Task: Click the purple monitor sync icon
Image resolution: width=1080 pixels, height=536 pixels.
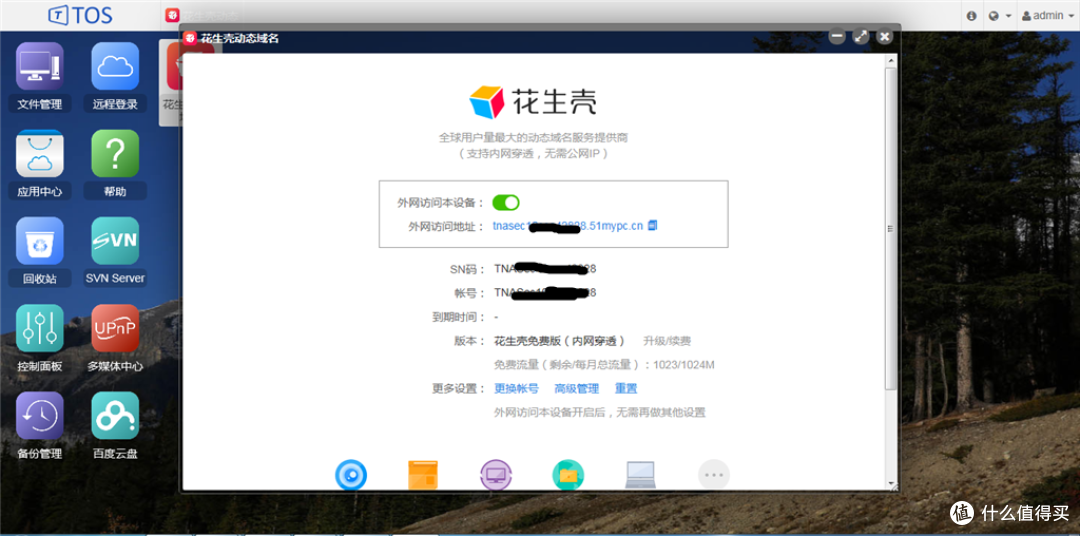Action: pos(496,475)
